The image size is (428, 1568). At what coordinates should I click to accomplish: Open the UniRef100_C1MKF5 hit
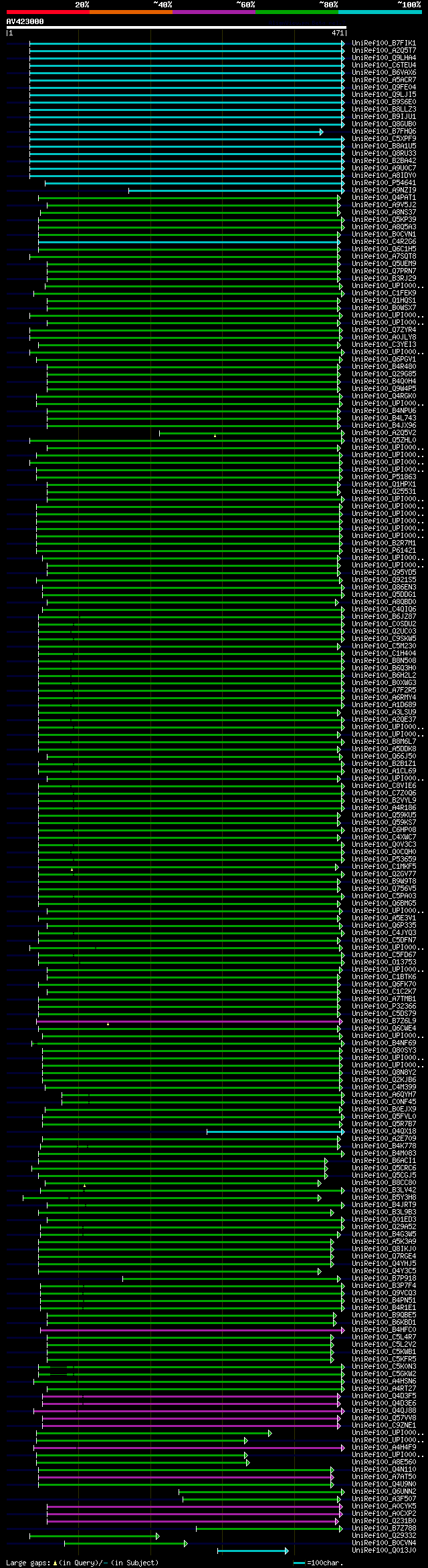tap(384, 867)
